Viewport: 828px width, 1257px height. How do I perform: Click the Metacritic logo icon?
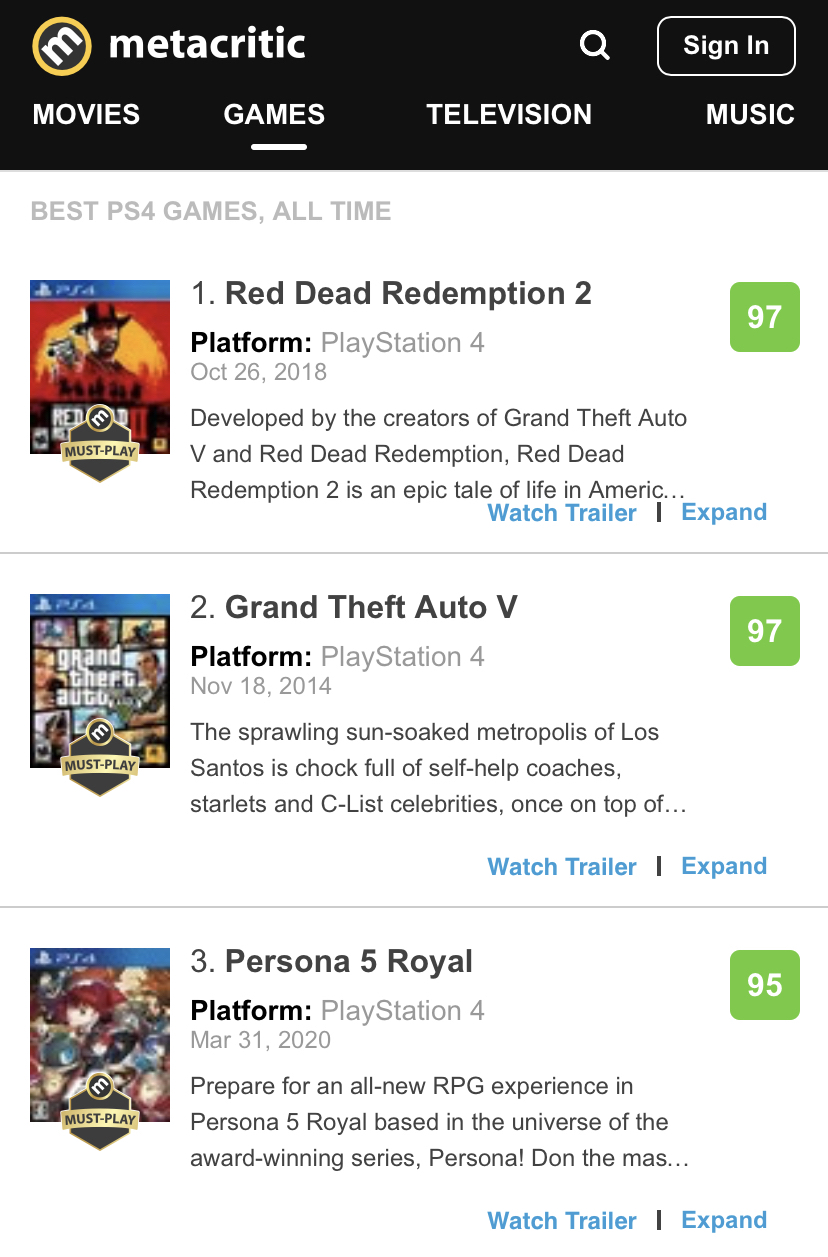pos(62,46)
